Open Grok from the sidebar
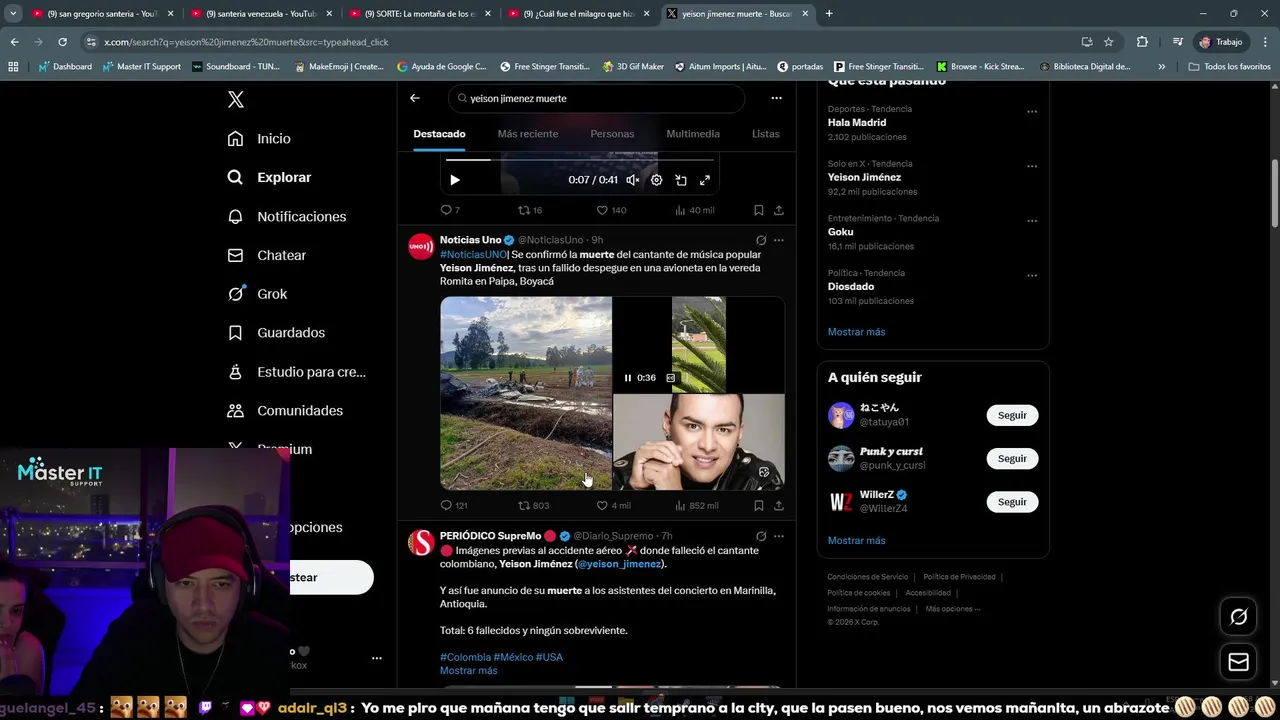The width and height of the screenshot is (1280, 720). pos(257,294)
